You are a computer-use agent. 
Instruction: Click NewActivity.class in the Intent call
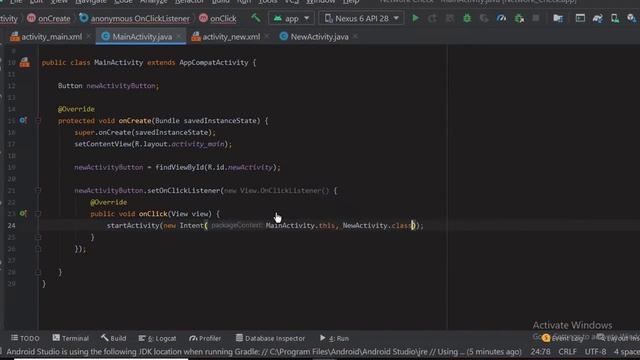[x=377, y=225]
